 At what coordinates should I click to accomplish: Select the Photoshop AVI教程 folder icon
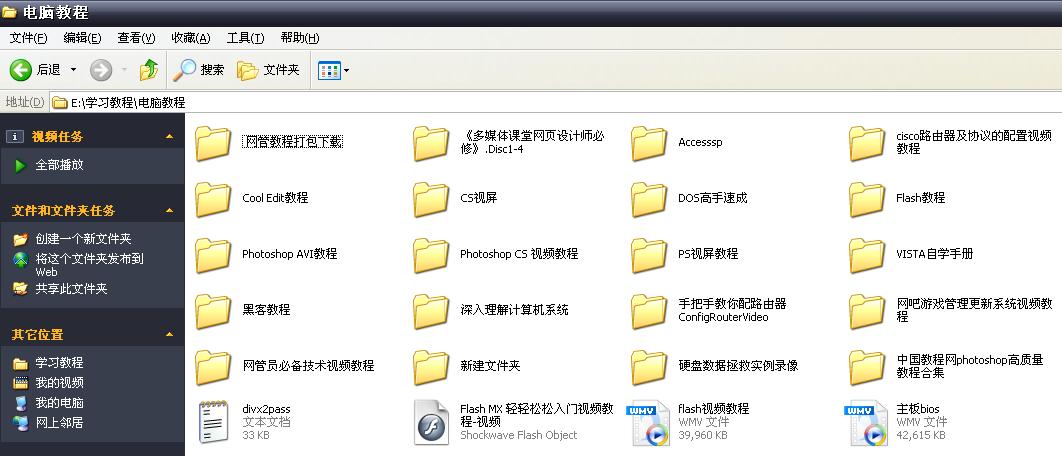(x=214, y=255)
